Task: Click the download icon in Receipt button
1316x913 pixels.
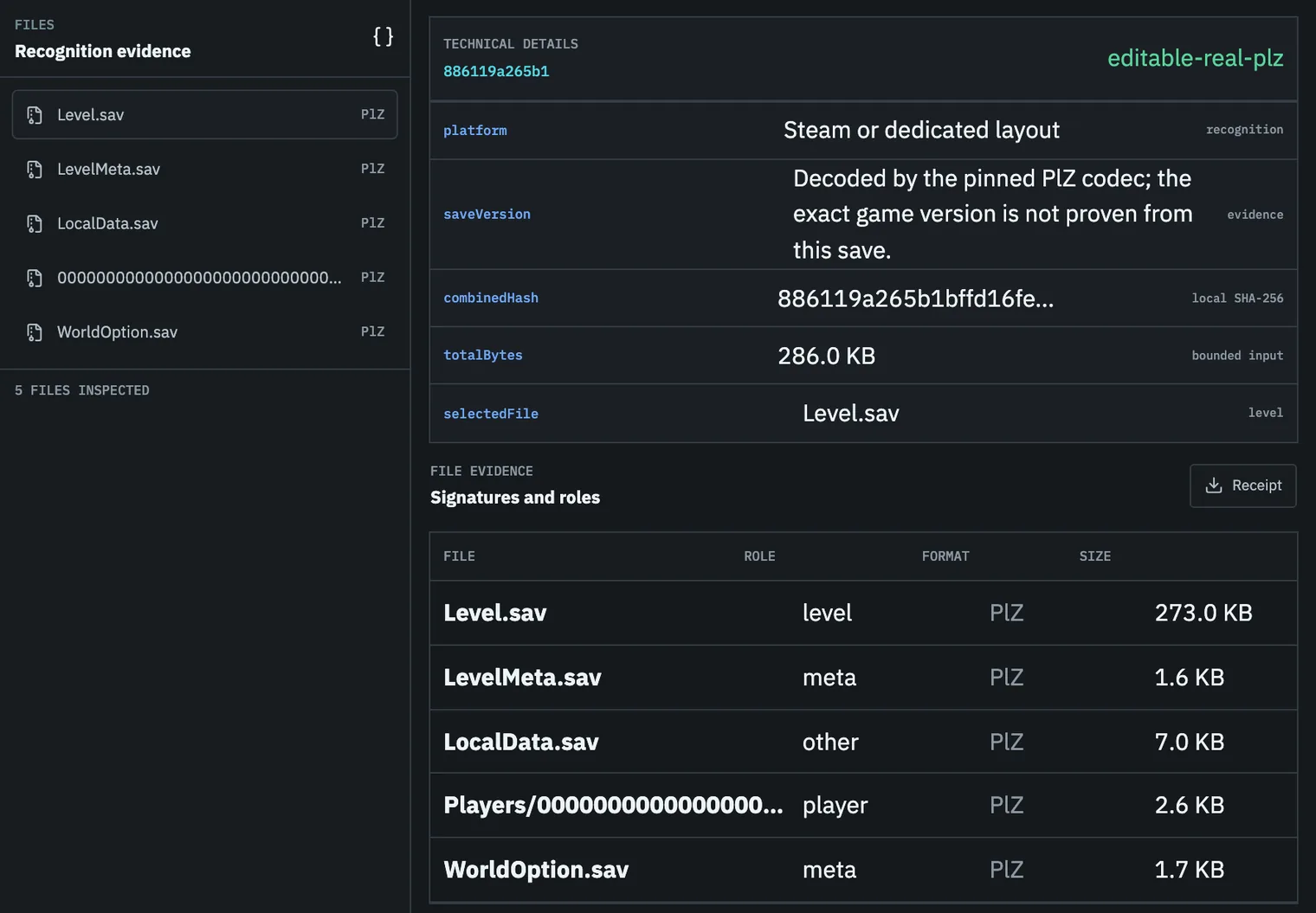Action: point(1214,485)
